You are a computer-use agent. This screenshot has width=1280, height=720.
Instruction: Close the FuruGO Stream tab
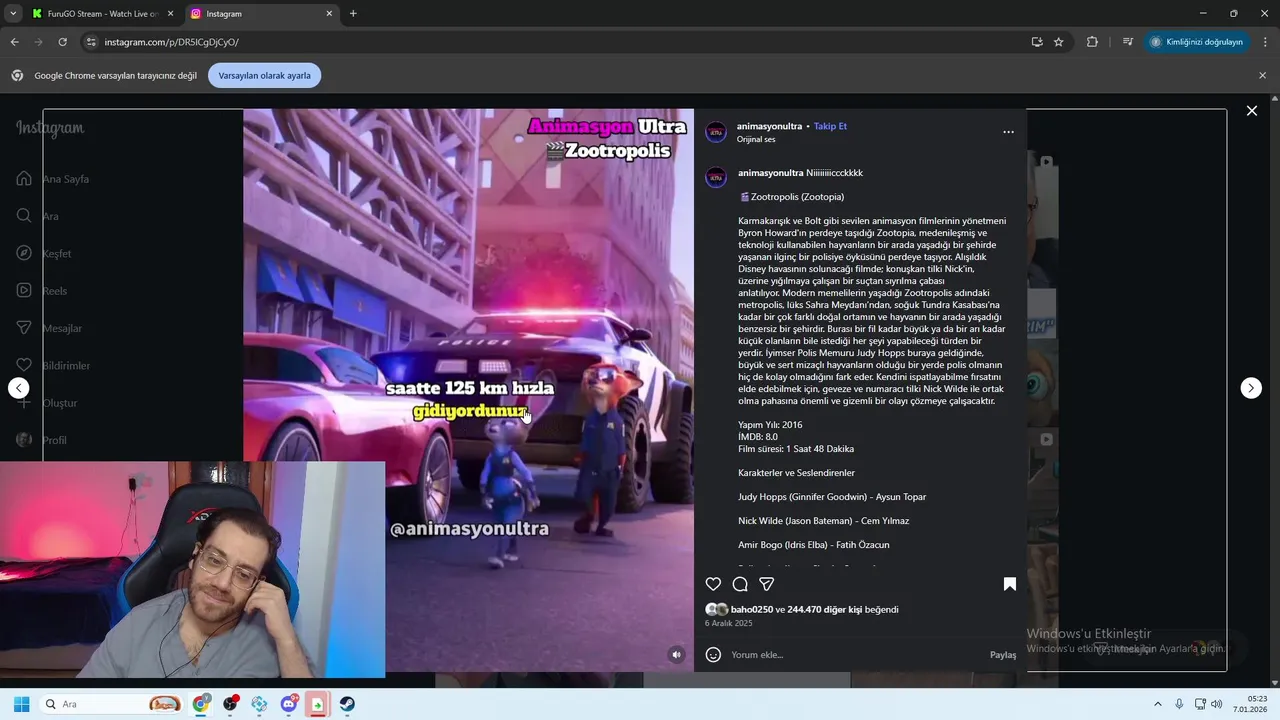click(170, 14)
